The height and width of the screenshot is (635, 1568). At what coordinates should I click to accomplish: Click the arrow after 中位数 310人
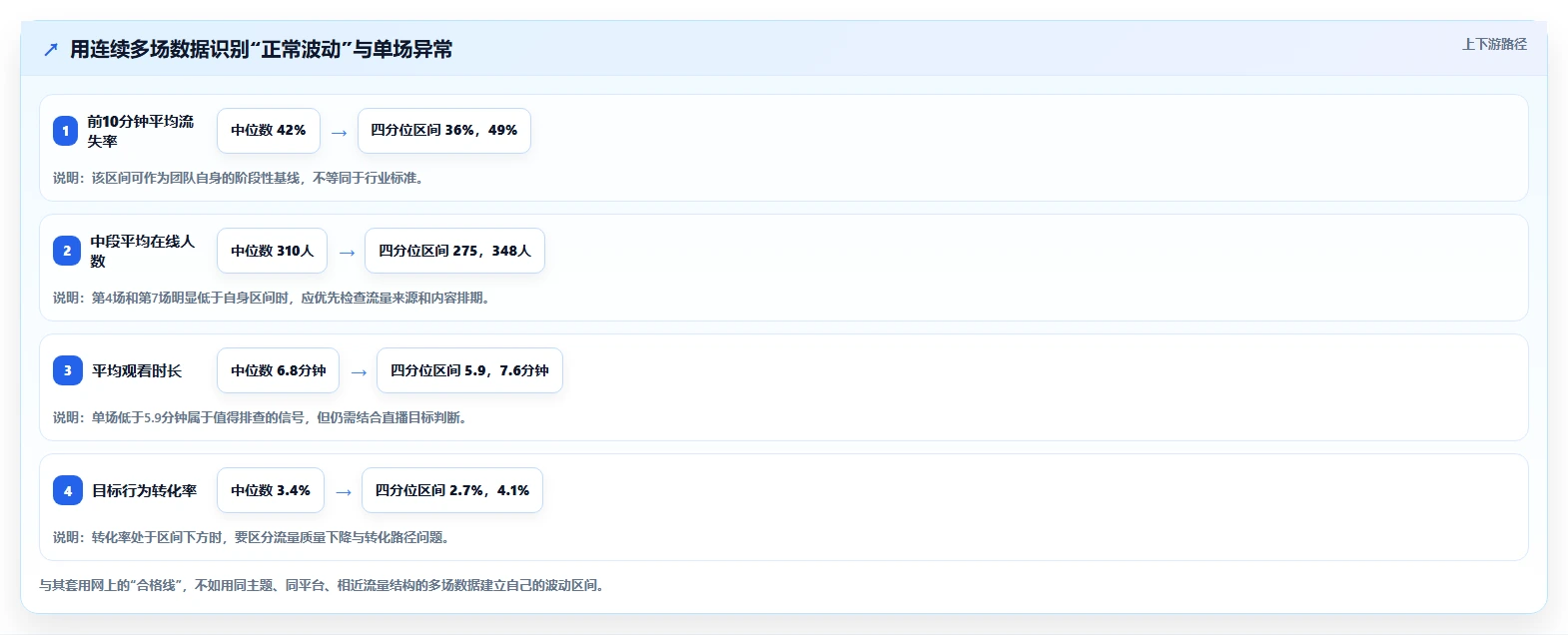[x=347, y=252]
